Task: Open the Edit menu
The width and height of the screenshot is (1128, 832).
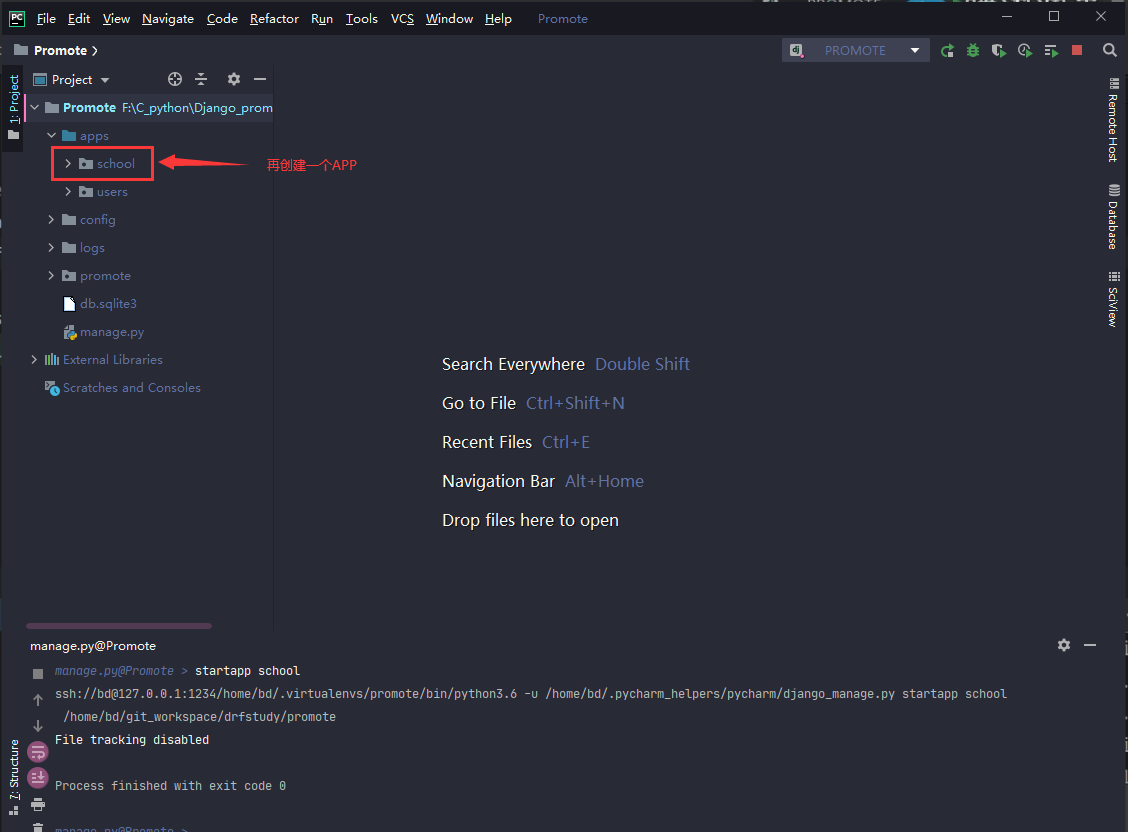Action: point(78,19)
